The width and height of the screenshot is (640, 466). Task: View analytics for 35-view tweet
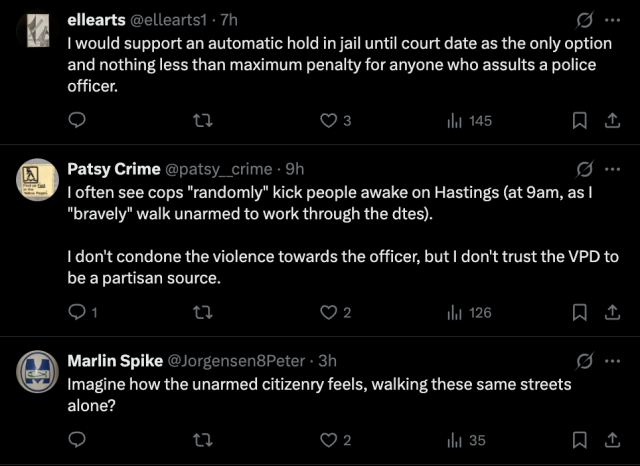[466, 440]
